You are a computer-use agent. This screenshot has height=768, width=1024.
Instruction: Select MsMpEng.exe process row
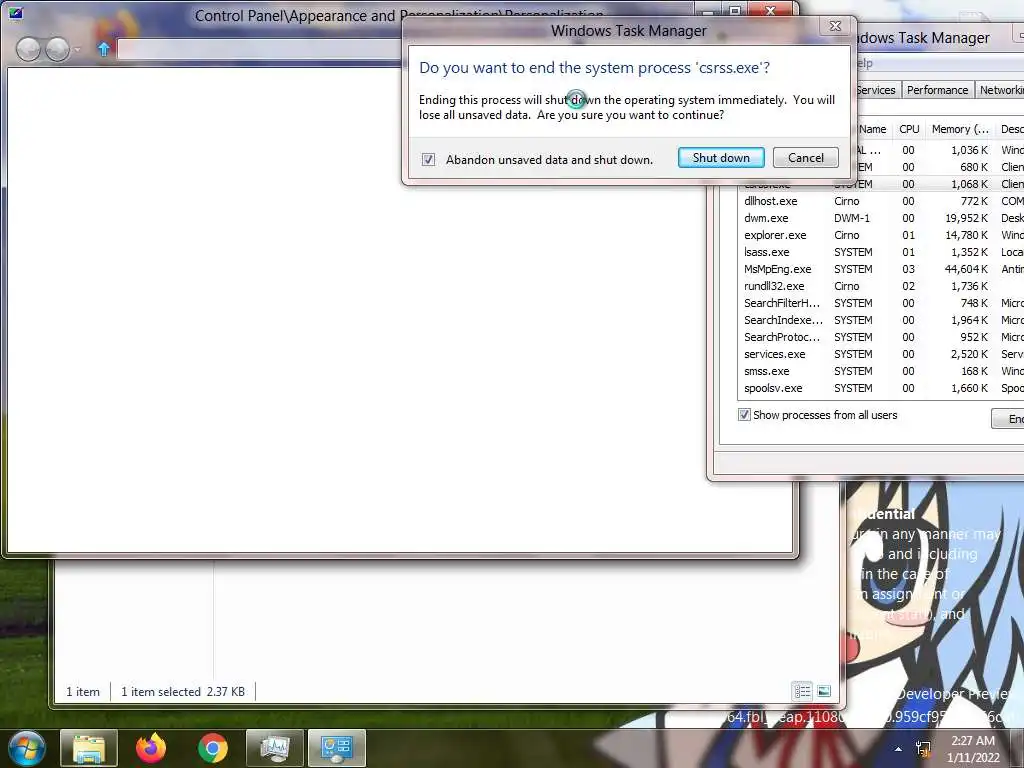point(880,269)
